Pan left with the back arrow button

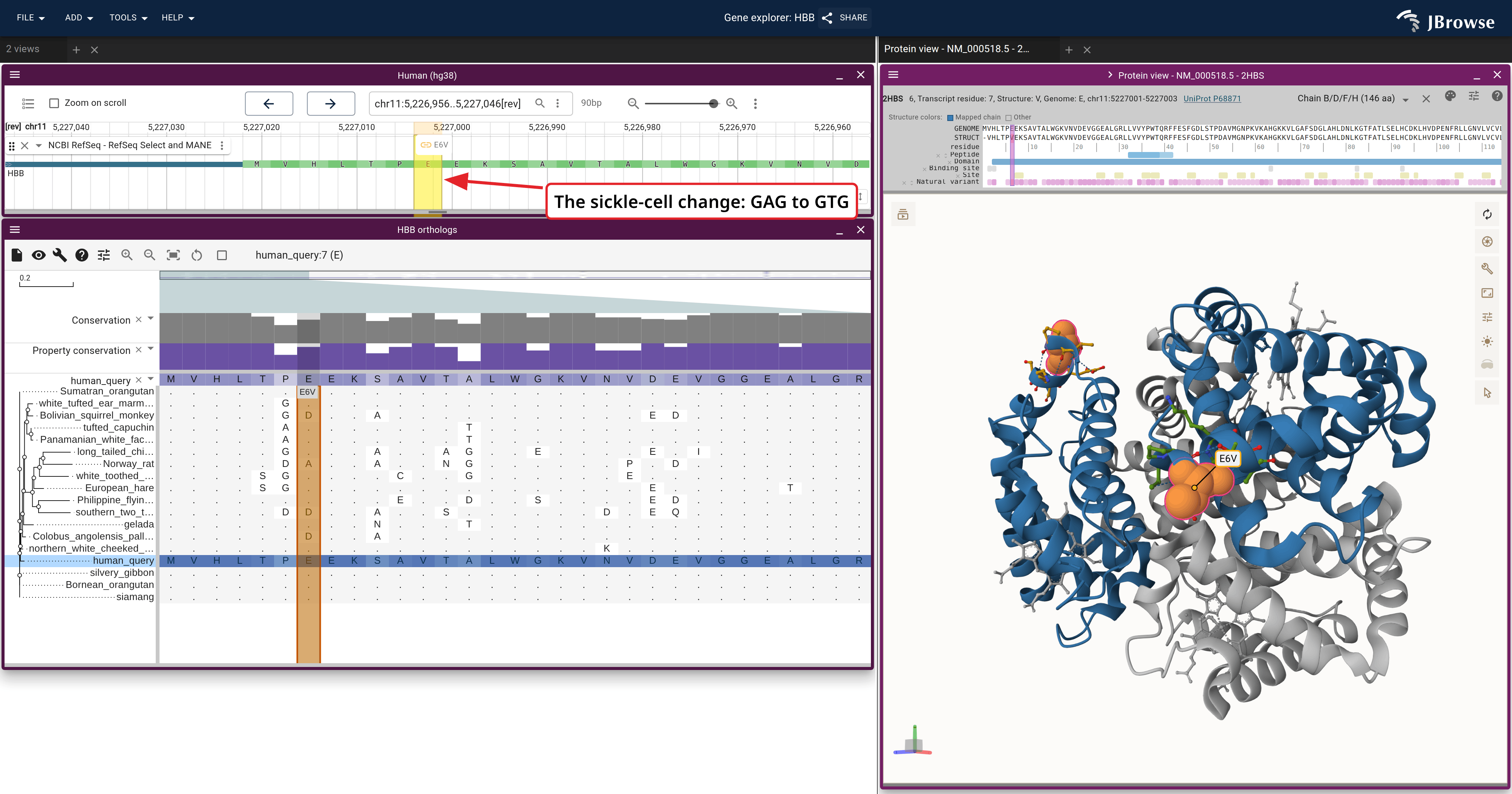pos(269,103)
